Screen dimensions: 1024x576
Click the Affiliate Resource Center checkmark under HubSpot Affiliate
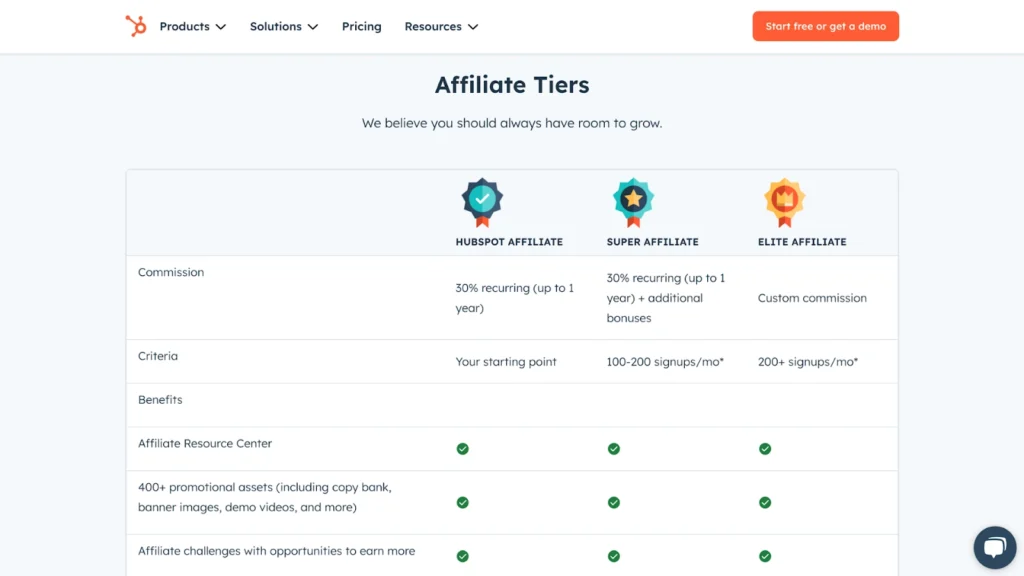coord(462,449)
